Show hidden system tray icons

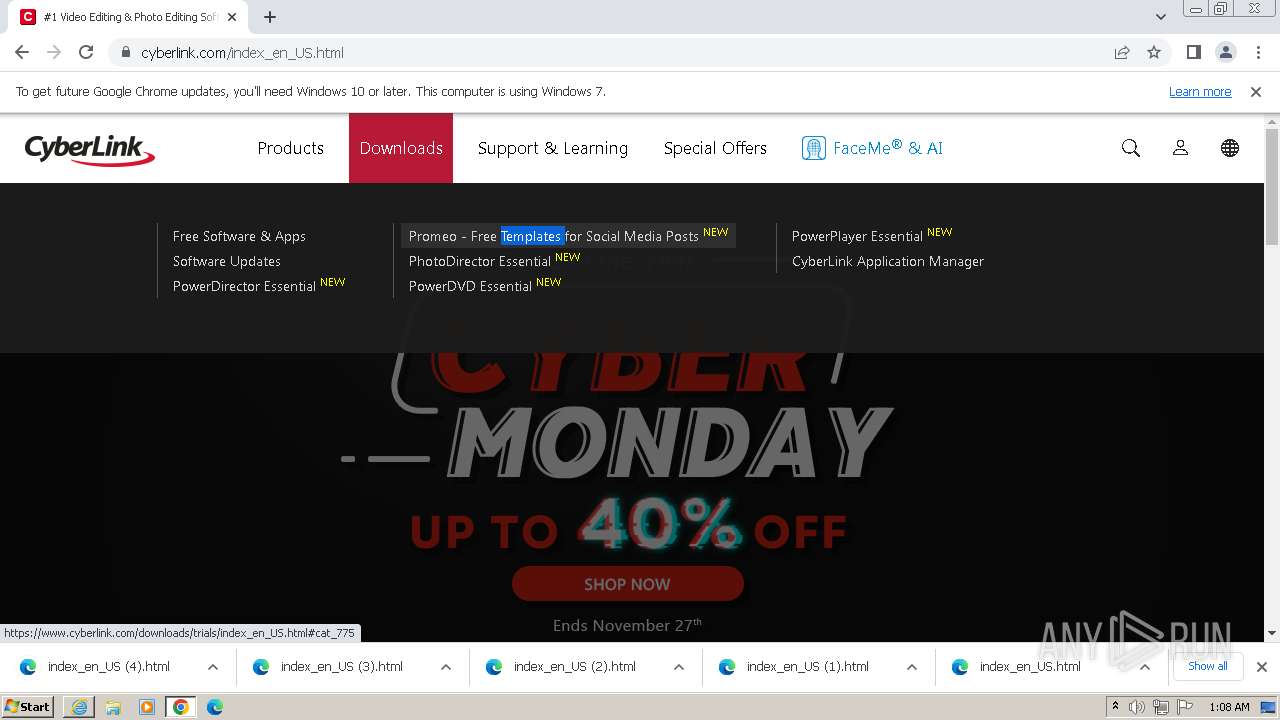click(1115, 707)
